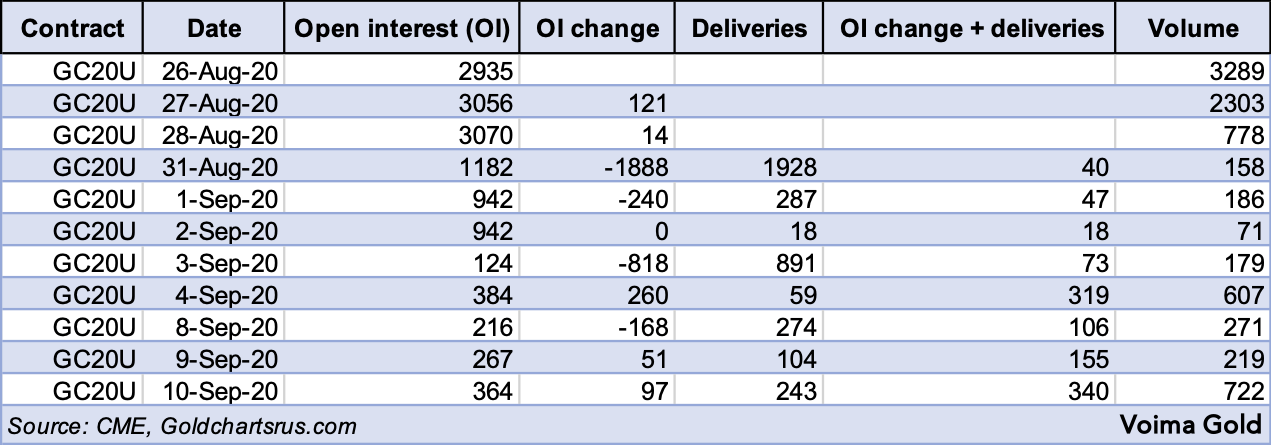Screen dimensions: 1271x445
Task: Click the Date column header
Action: click(213, 28)
